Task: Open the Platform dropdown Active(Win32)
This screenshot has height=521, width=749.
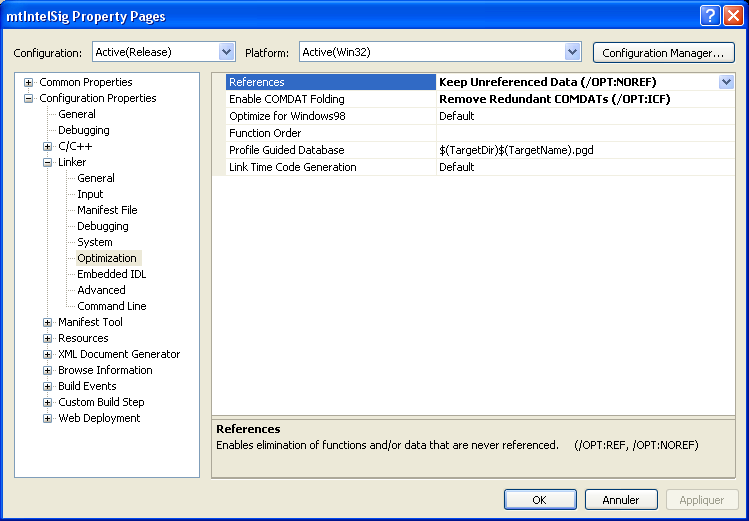Action: click(440, 52)
